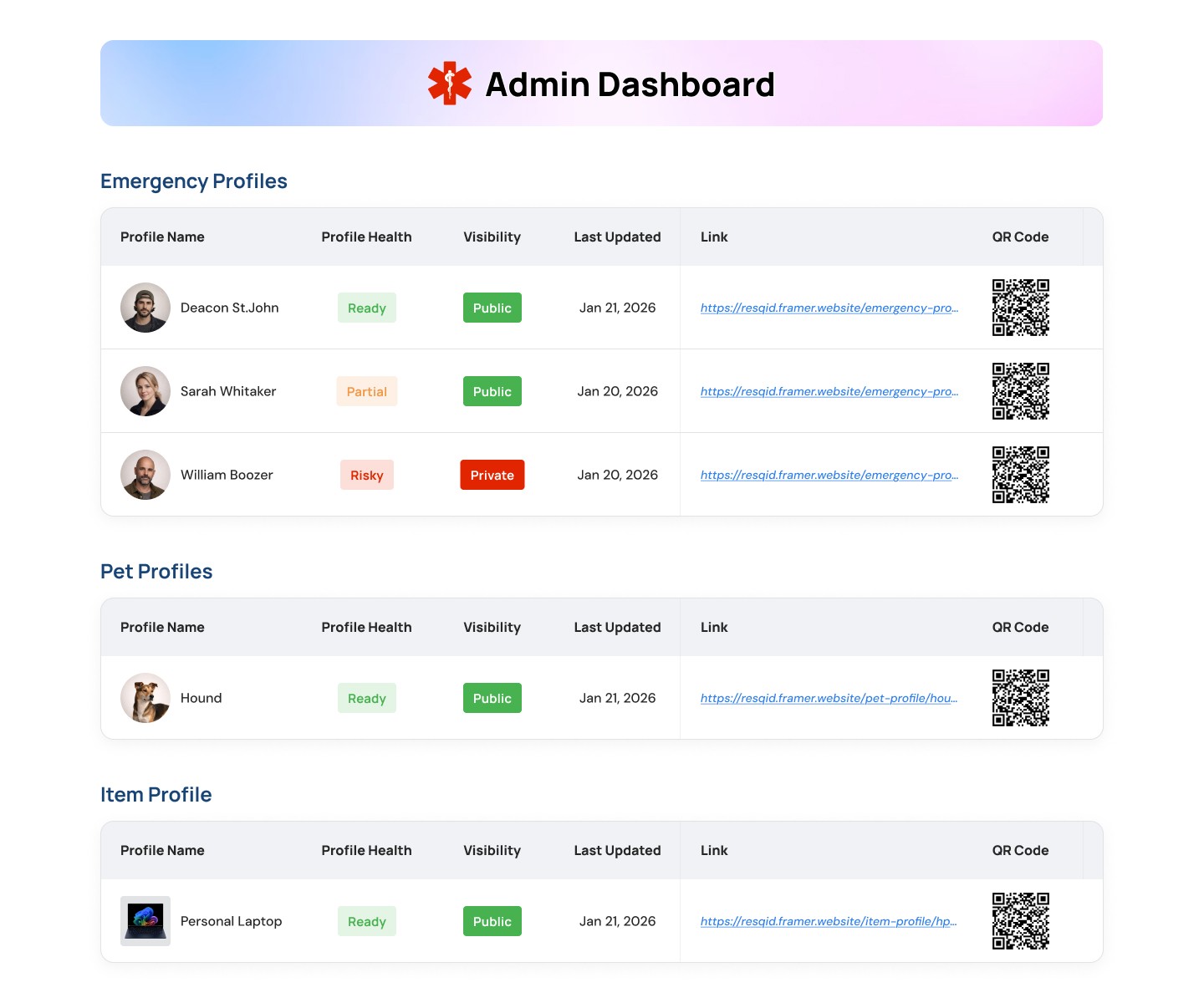
Task: Click the Personal Laptop thumbnail image
Action: click(x=145, y=920)
